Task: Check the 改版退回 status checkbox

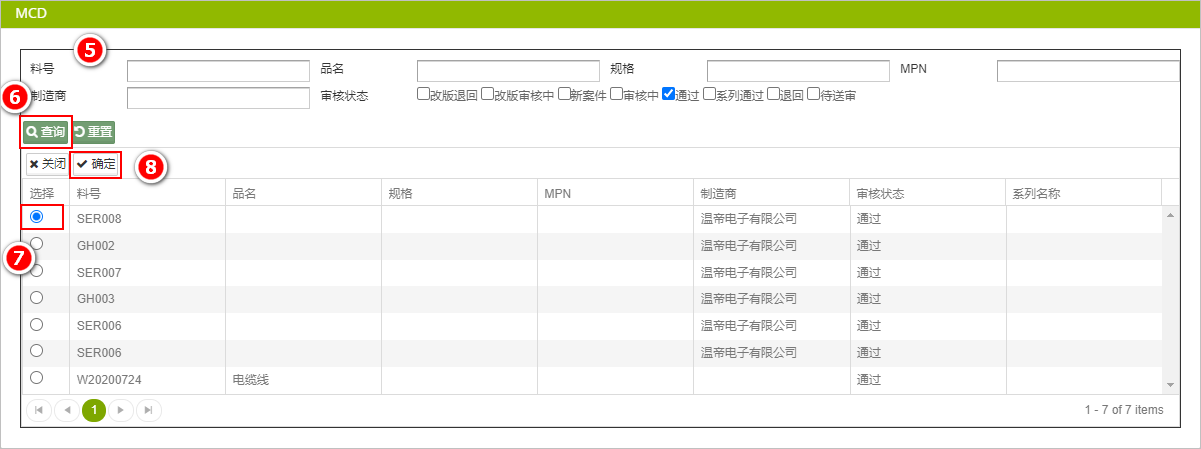Action: (x=423, y=95)
